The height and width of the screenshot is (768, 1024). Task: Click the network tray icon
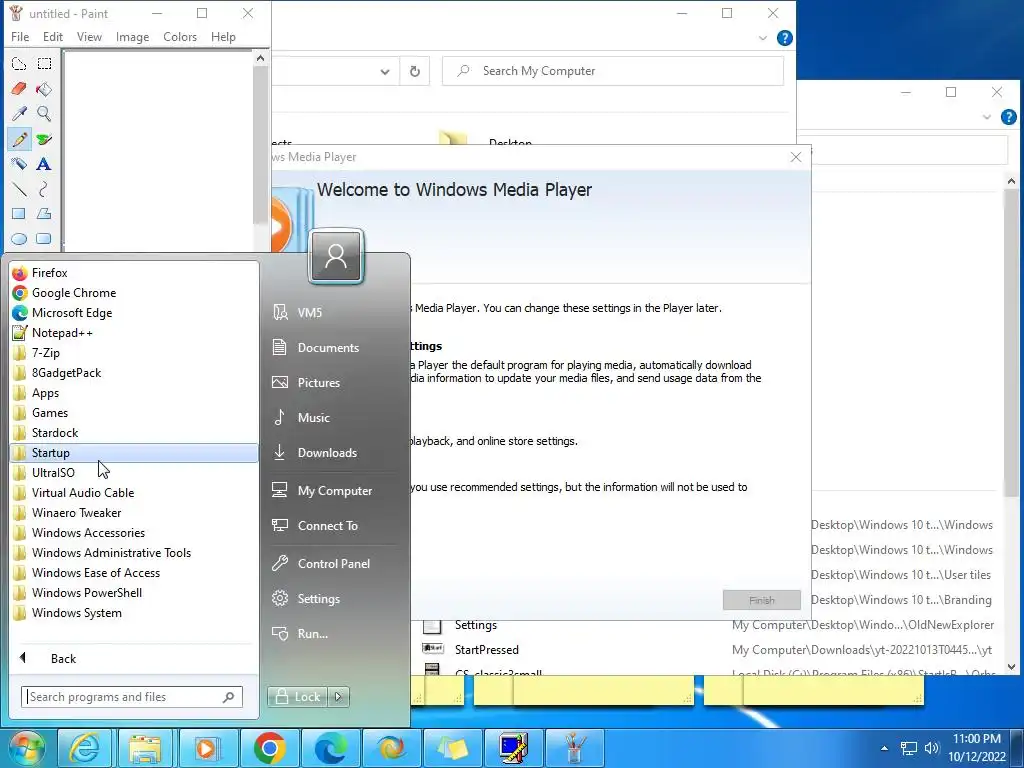click(x=908, y=748)
